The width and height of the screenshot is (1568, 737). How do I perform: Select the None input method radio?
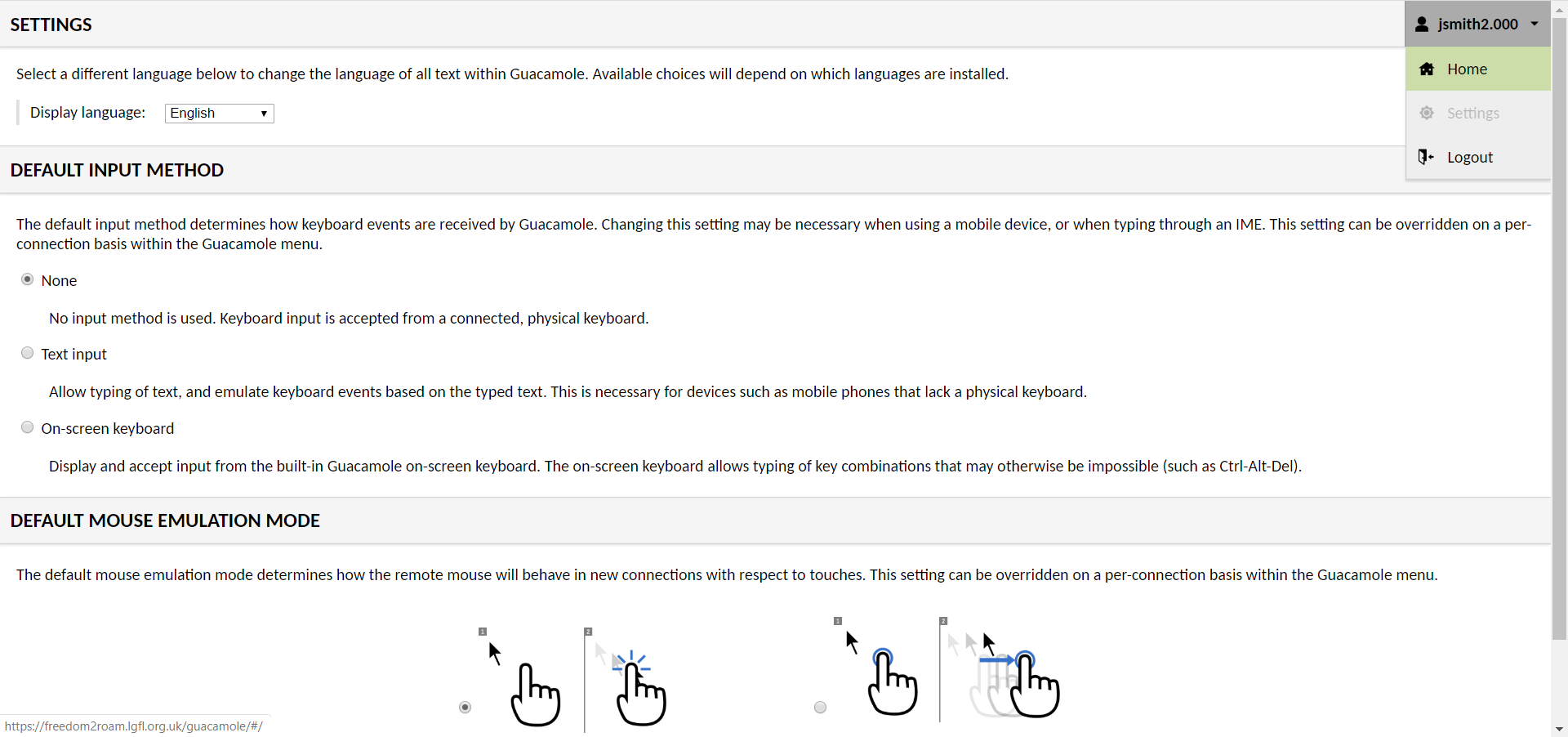(x=27, y=279)
